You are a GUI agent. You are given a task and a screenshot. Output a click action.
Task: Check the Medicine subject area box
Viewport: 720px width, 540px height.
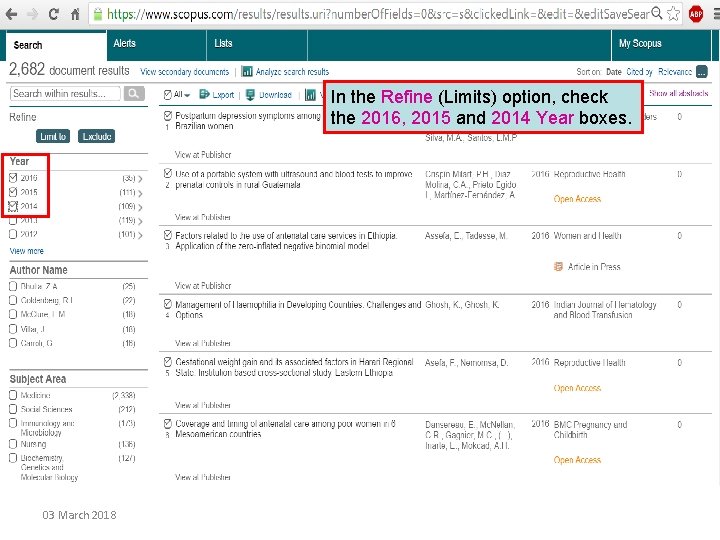tap(13, 395)
